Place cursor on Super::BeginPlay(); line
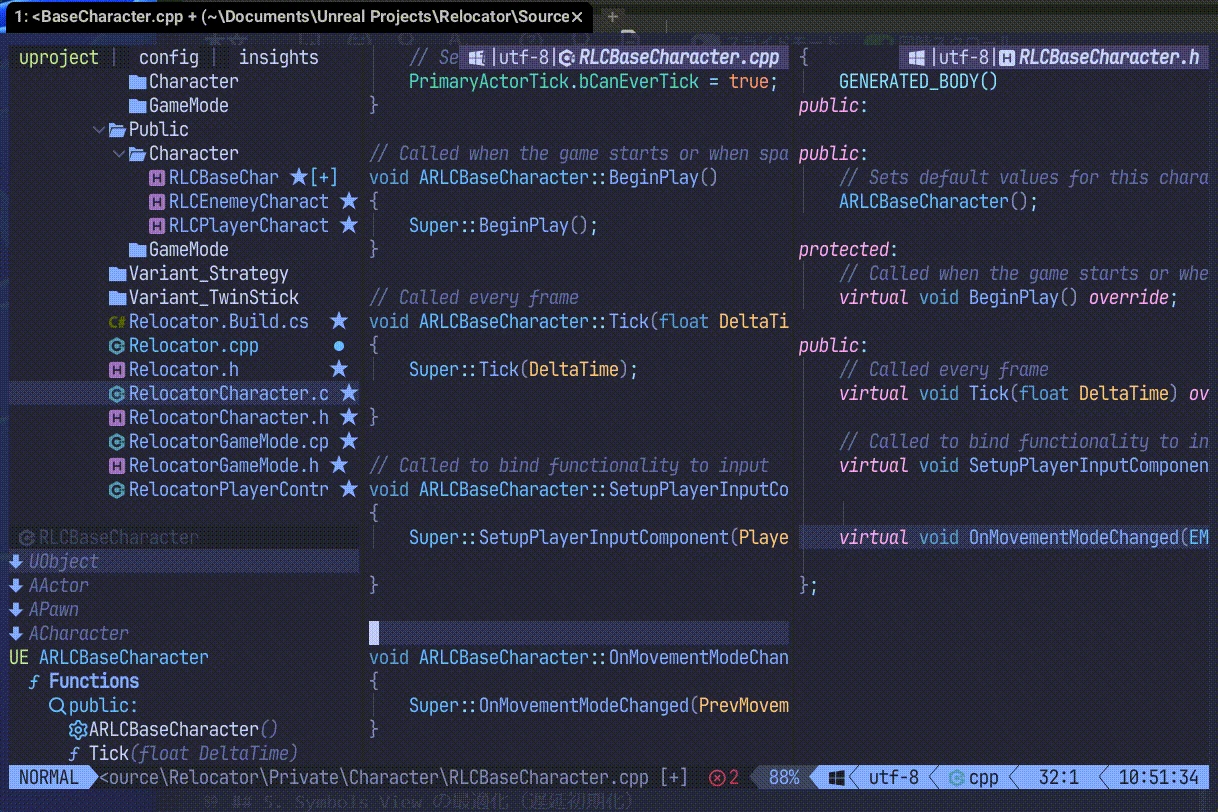This screenshot has height=812, width=1218. [503, 225]
